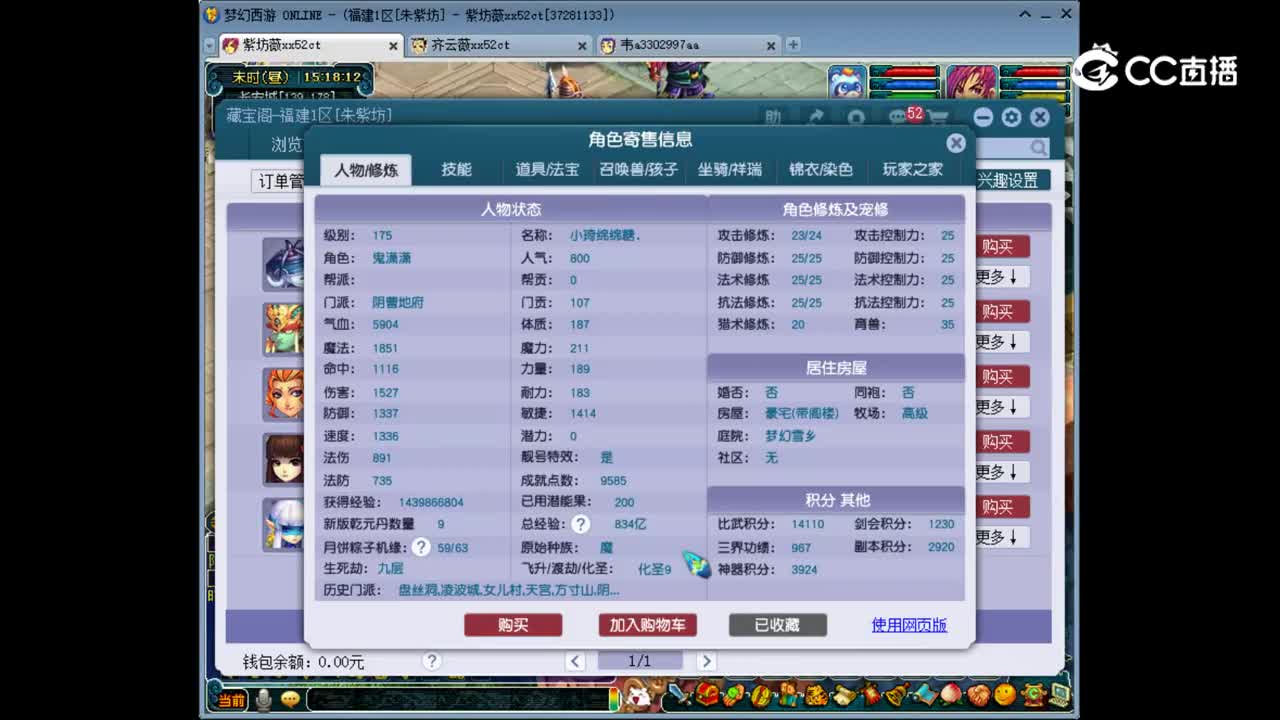This screenshot has height=720, width=1280.
Task: Switch to the 技能 tab
Action: [457, 170]
